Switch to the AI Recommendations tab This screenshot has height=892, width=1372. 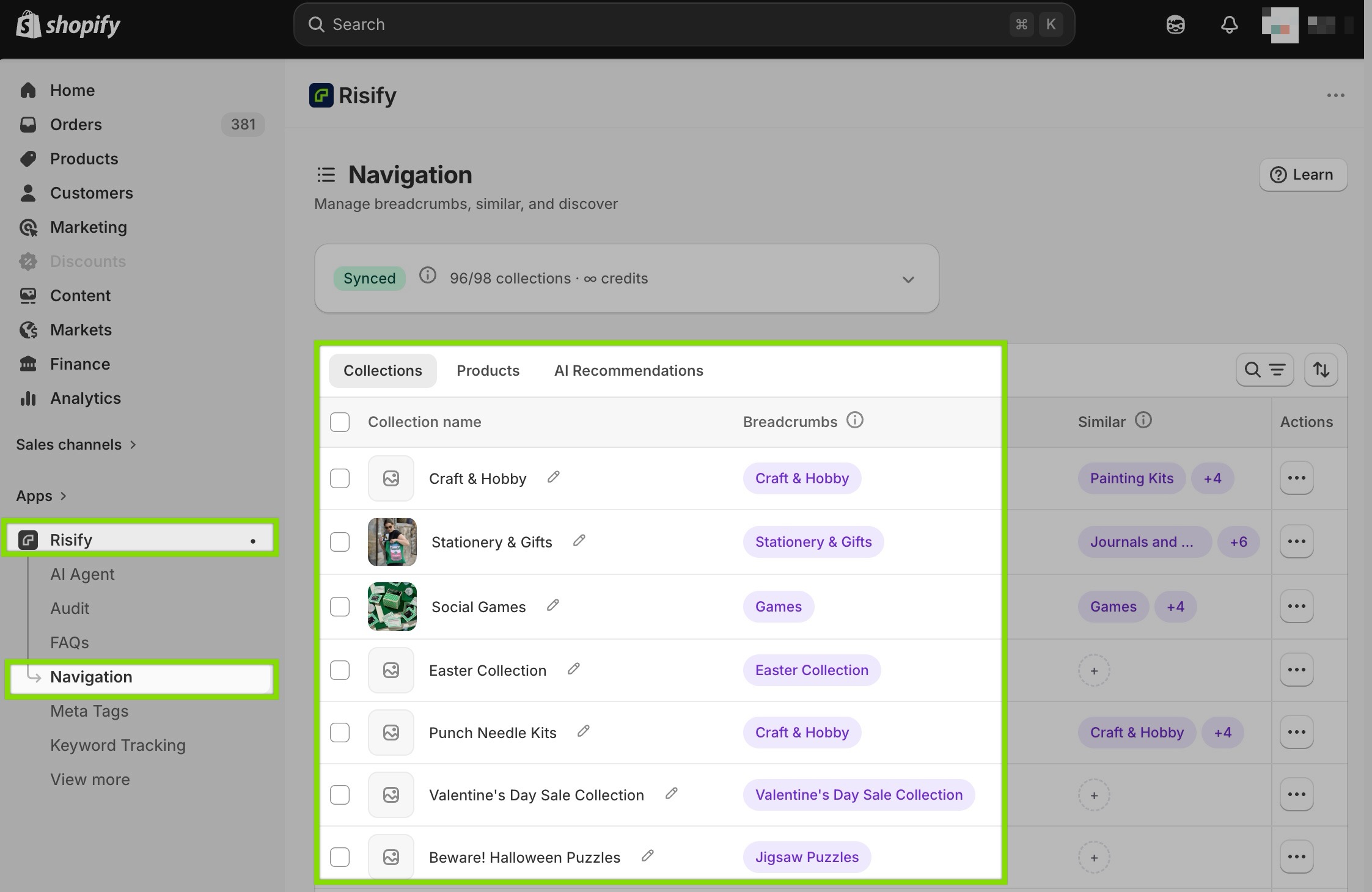628,371
